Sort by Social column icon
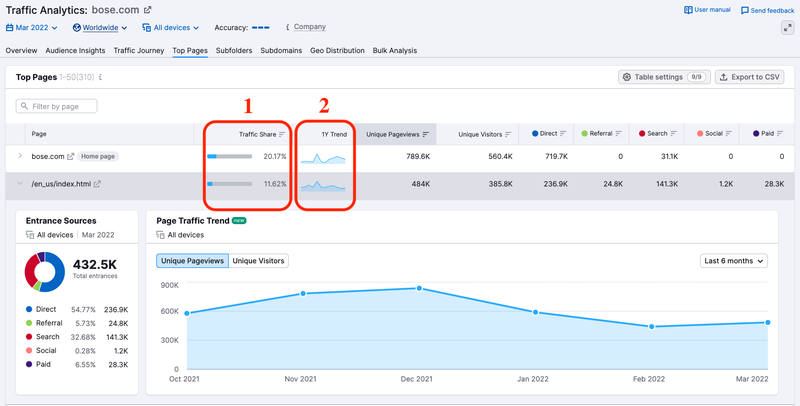 pyautogui.click(x=728, y=134)
